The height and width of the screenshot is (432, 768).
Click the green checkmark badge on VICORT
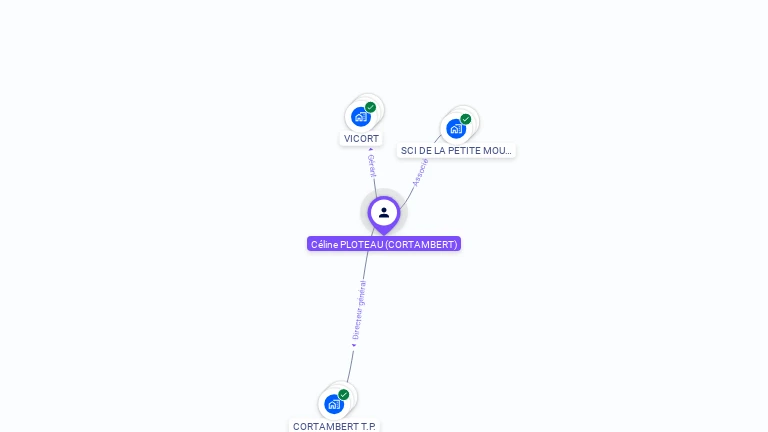click(370, 107)
